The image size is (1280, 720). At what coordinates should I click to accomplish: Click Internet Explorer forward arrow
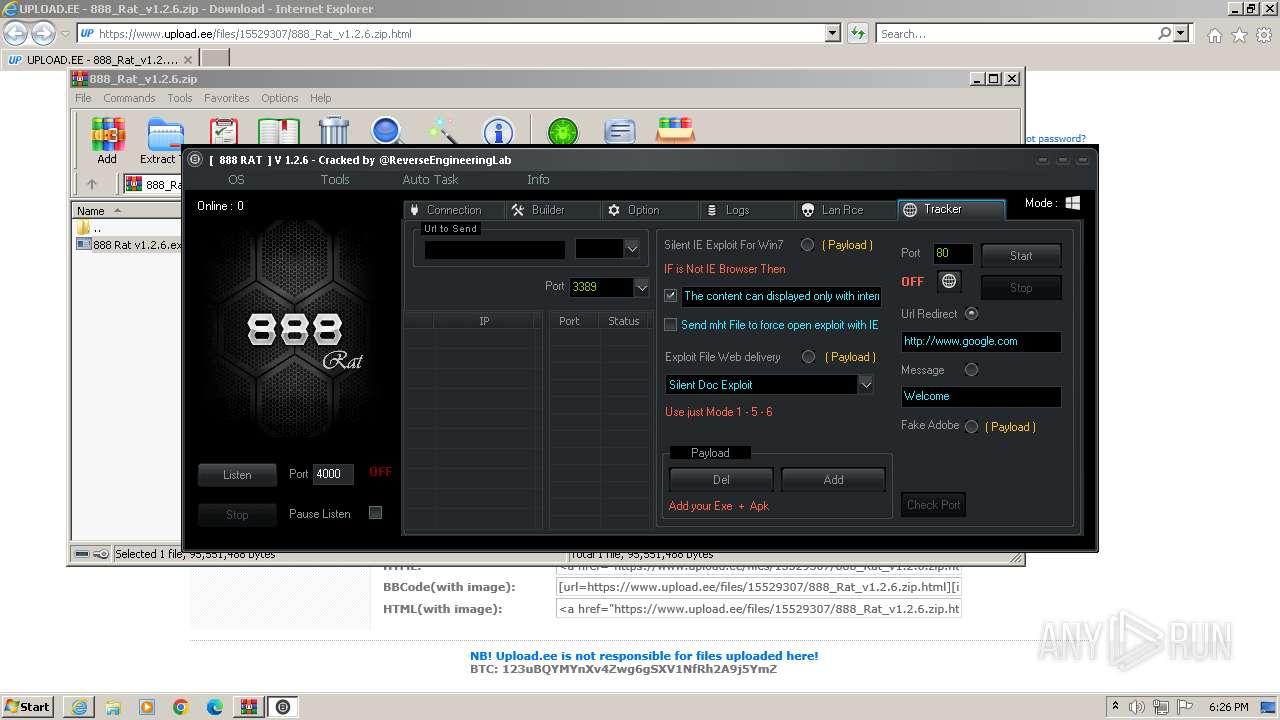coord(43,33)
